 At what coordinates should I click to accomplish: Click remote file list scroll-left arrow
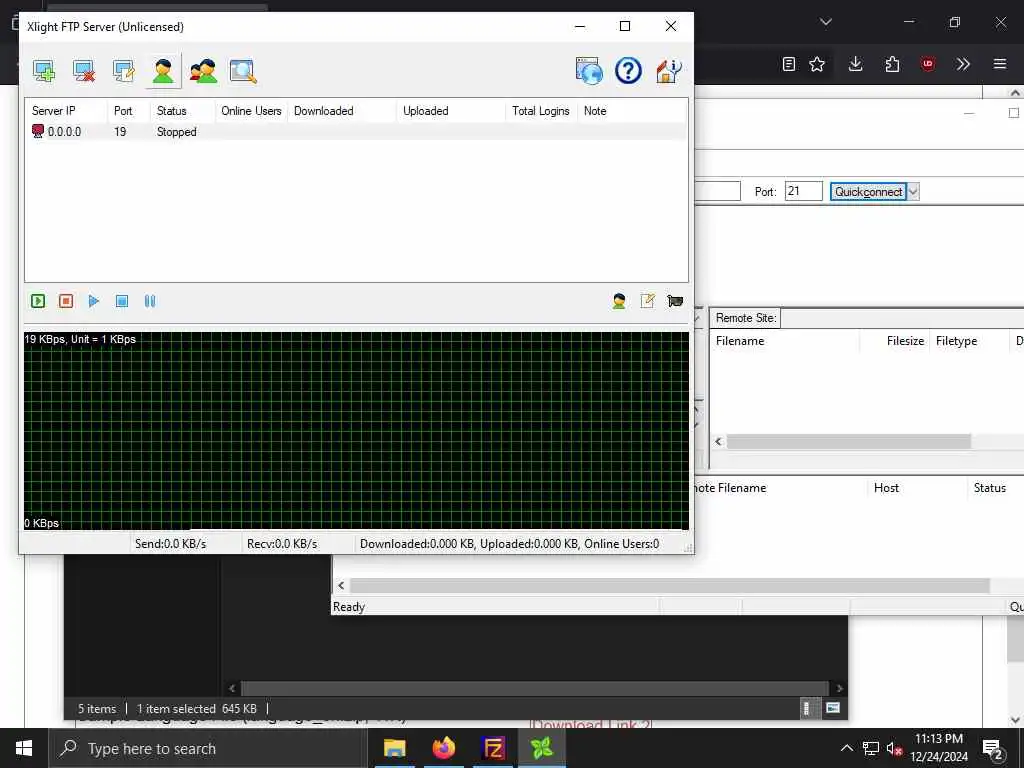pyautogui.click(x=718, y=441)
